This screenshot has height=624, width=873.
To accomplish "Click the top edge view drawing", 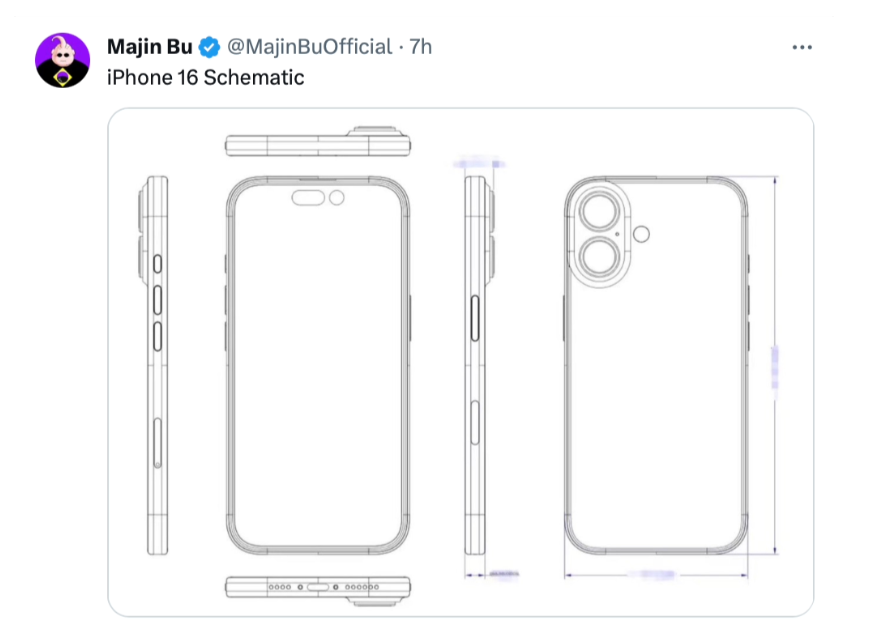I will [x=318, y=142].
